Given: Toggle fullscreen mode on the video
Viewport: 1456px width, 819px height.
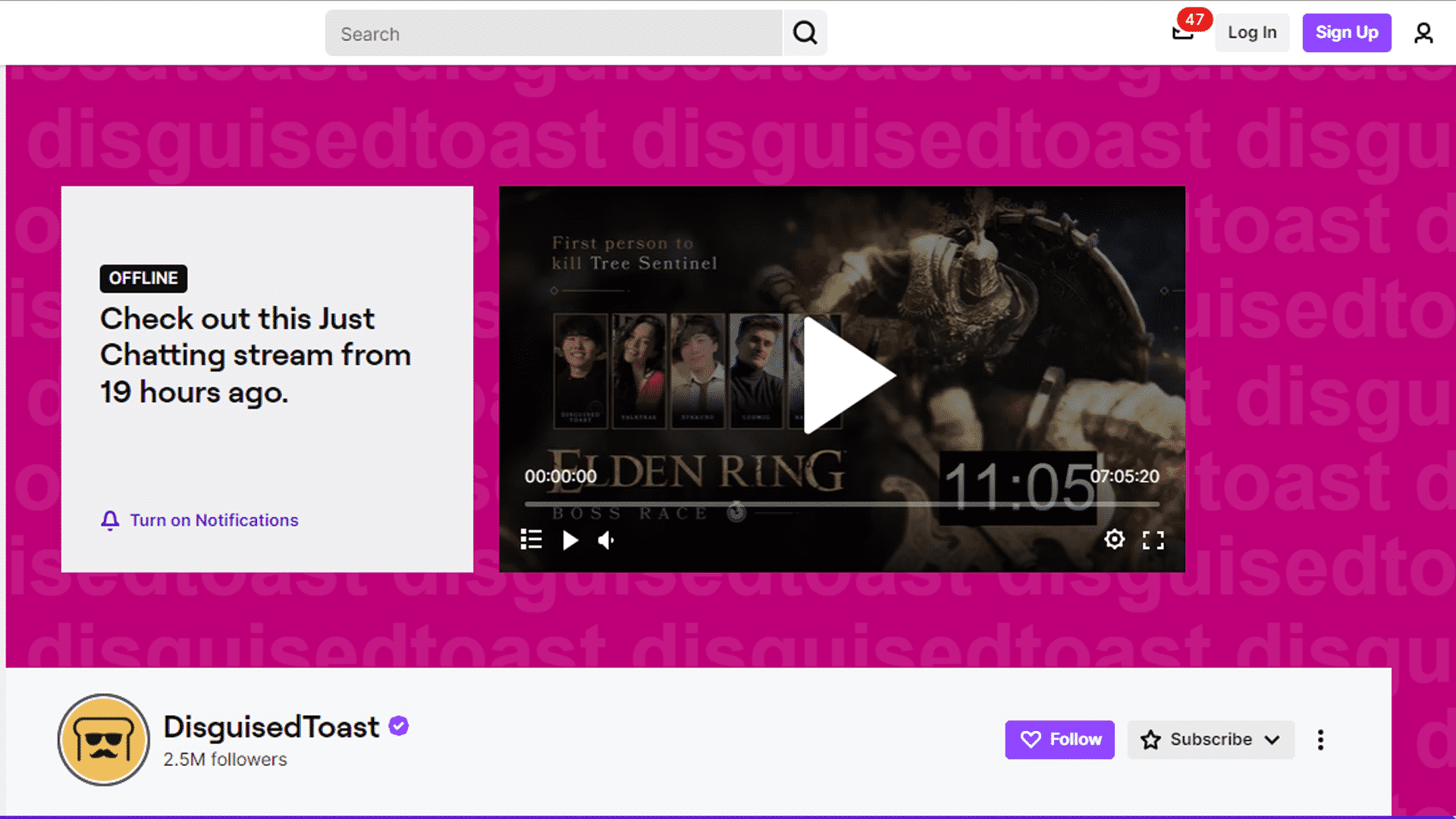Looking at the screenshot, I should (1153, 540).
